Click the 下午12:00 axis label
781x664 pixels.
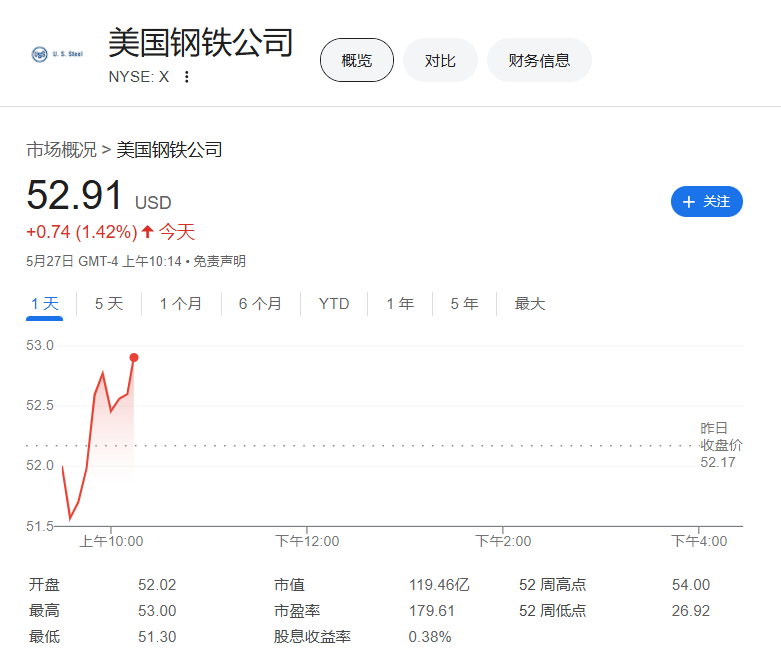point(307,541)
